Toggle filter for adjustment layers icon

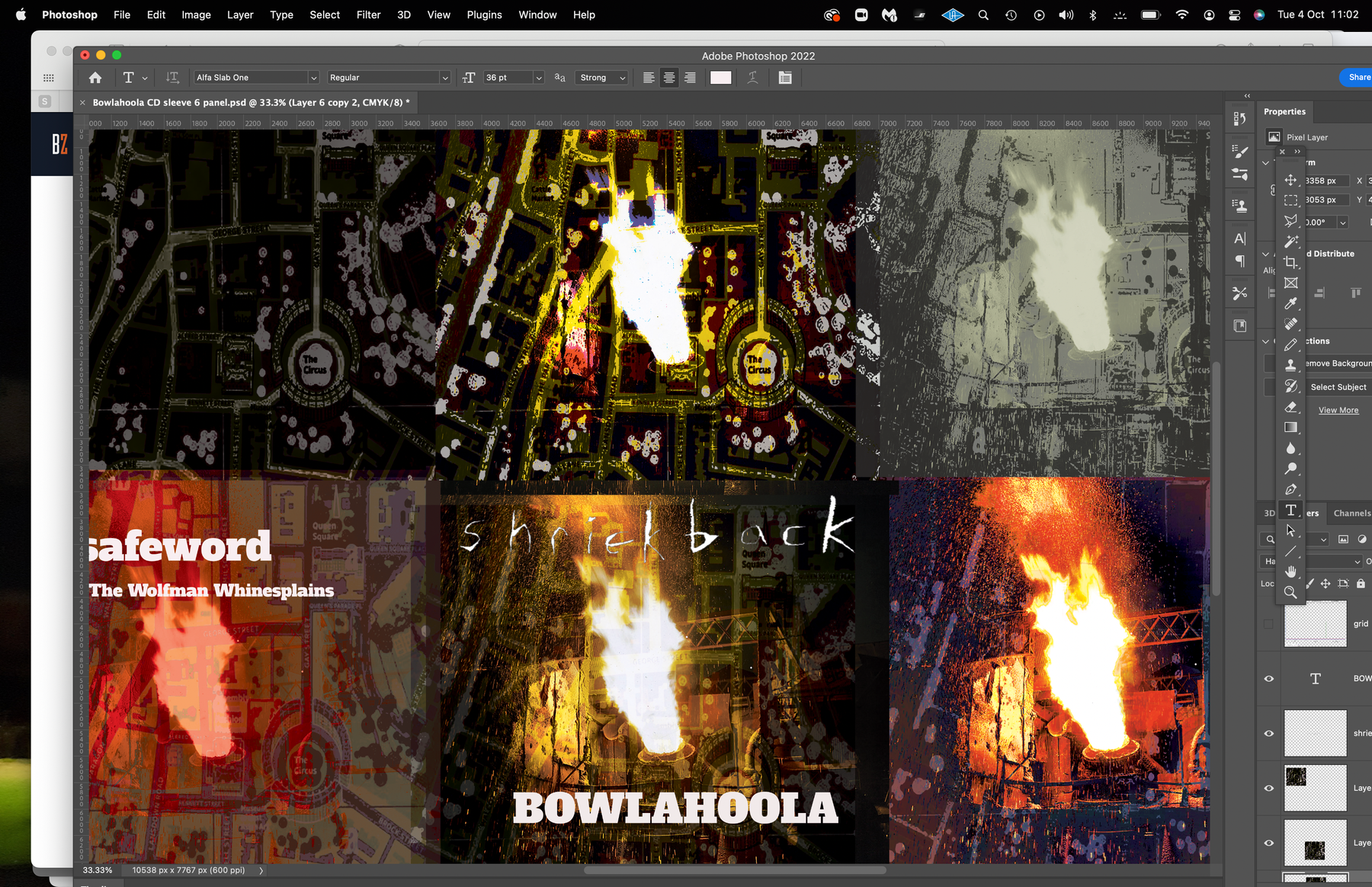click(x=1362, y=540)
